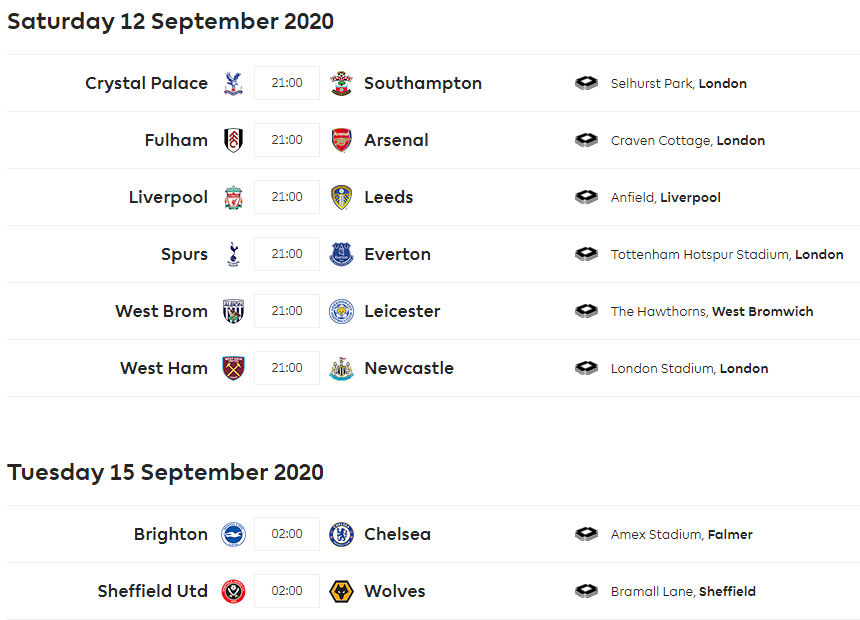The width and height of the screenshot is (860, 620).
Task: Click the Liverpool club crest
Action: pos(233,197)
